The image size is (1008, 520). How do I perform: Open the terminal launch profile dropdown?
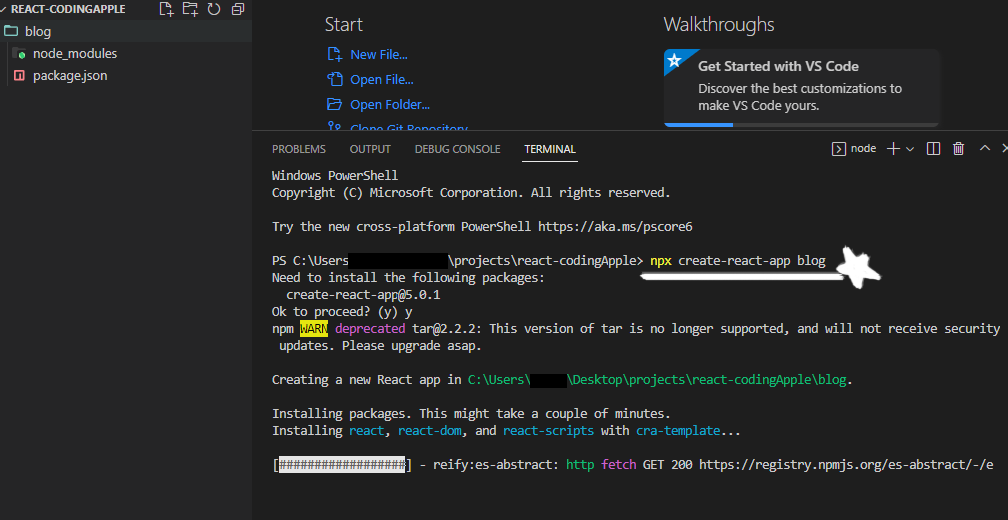(x=910, y=149)
